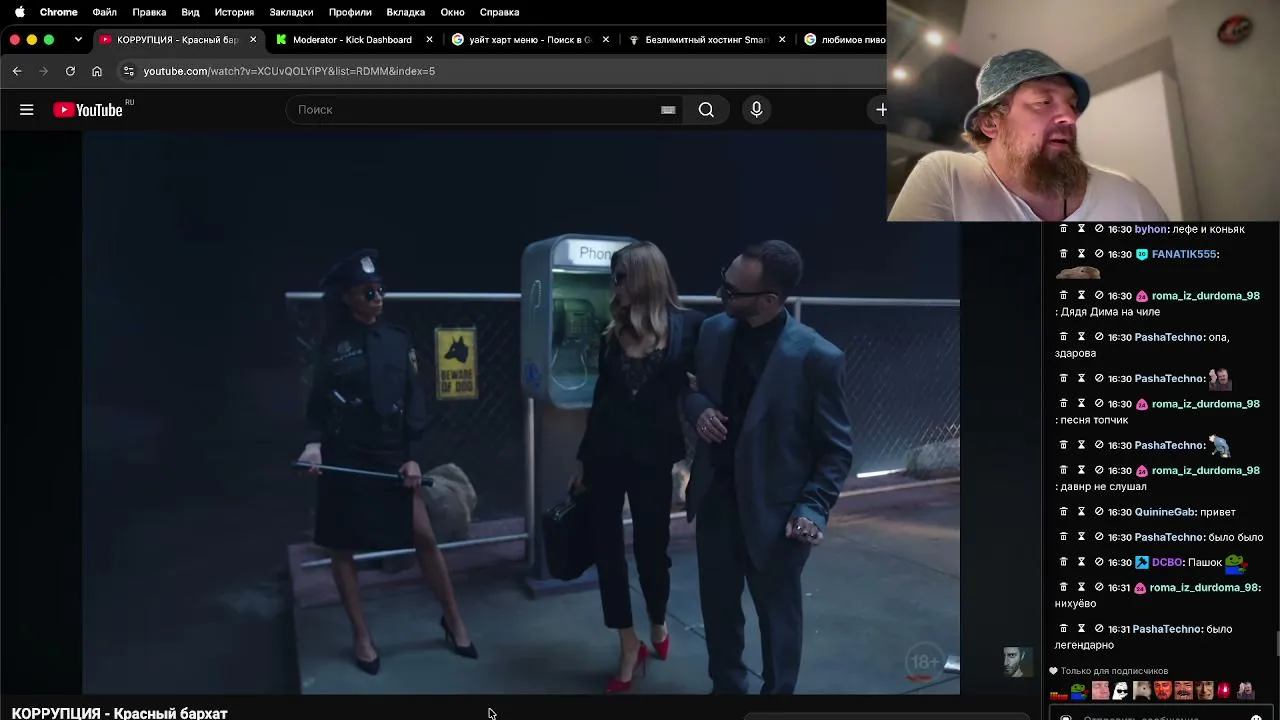Delete byhon's message with trash icon
This screenshot has height=720, width=1280.
pyautogui.click(x=1064, y=229)
